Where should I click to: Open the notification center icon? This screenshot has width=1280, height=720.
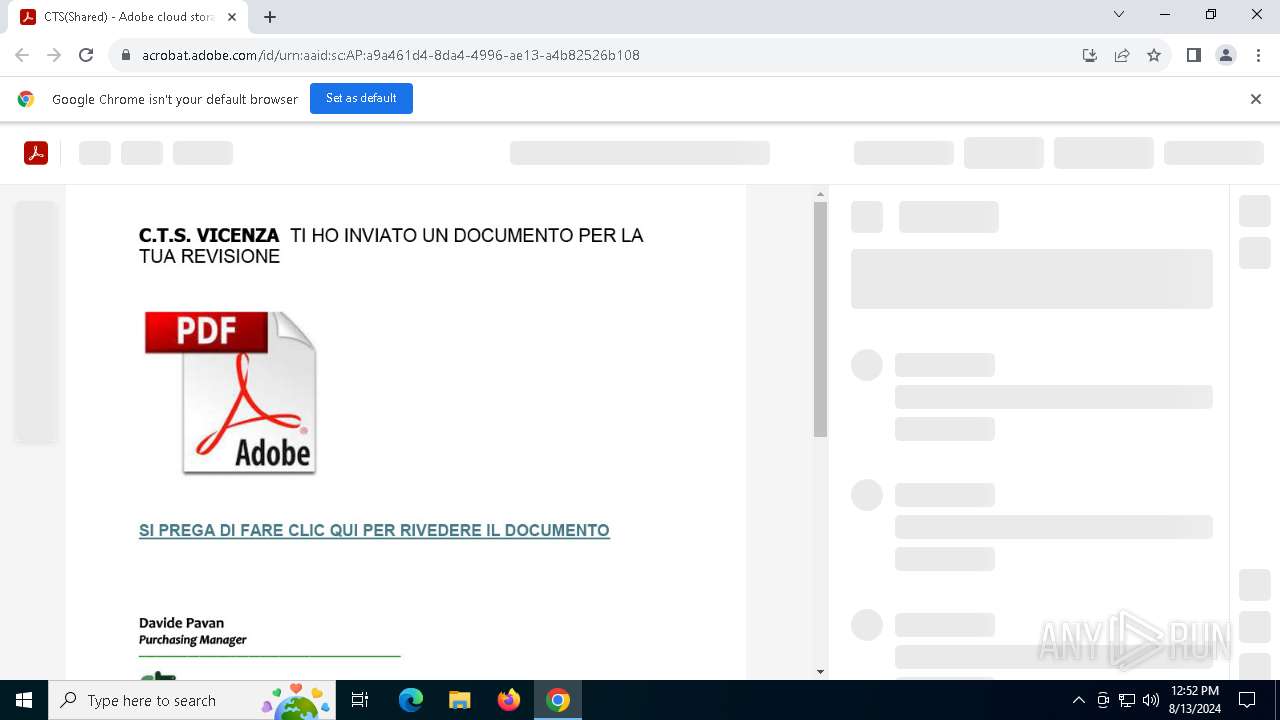coord(1247,700)
